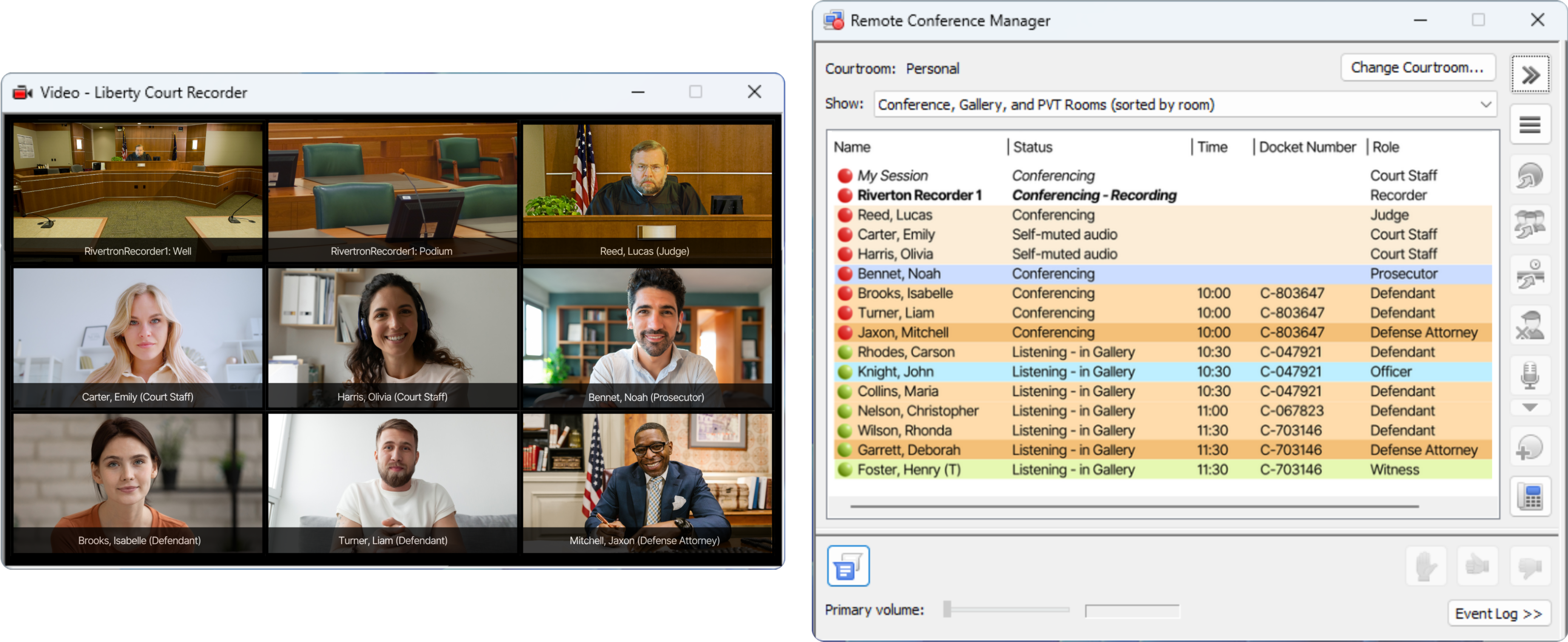This screenshot has height=642, width=1568.
Task: Click the Prosecutor role cell
Action: point(1403,274)
